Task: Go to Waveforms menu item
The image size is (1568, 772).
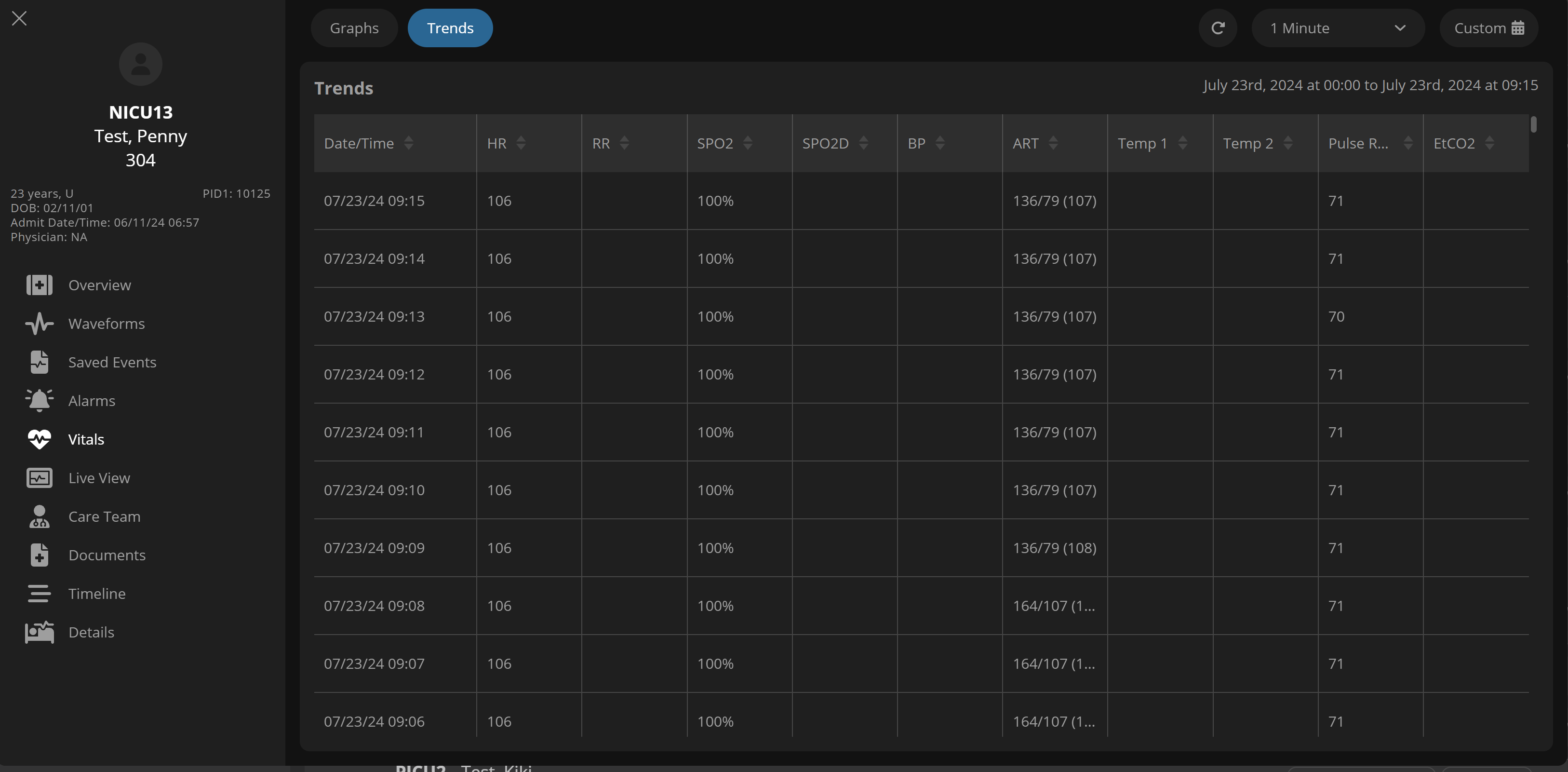Action: point(107,323)
